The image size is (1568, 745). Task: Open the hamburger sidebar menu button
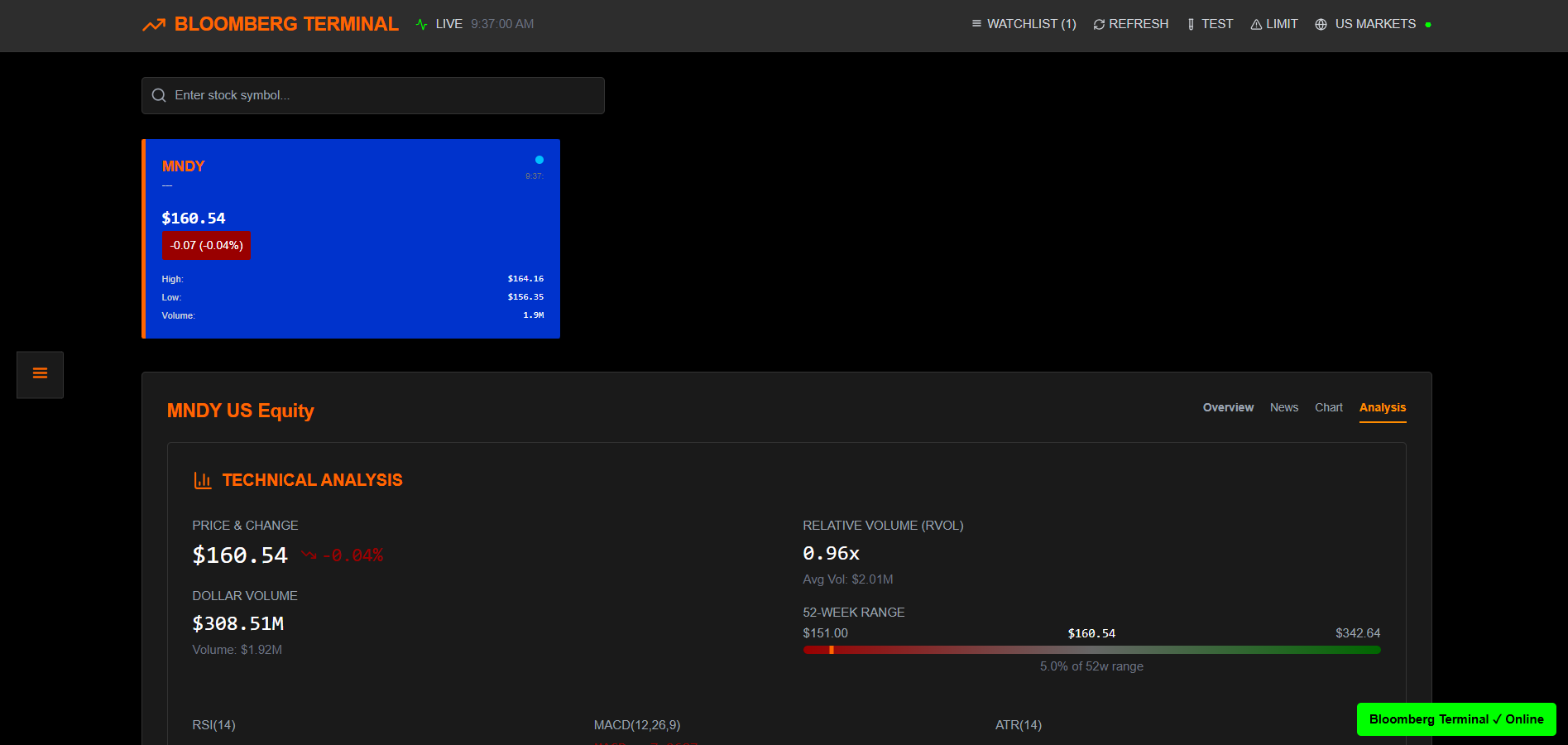40,374
